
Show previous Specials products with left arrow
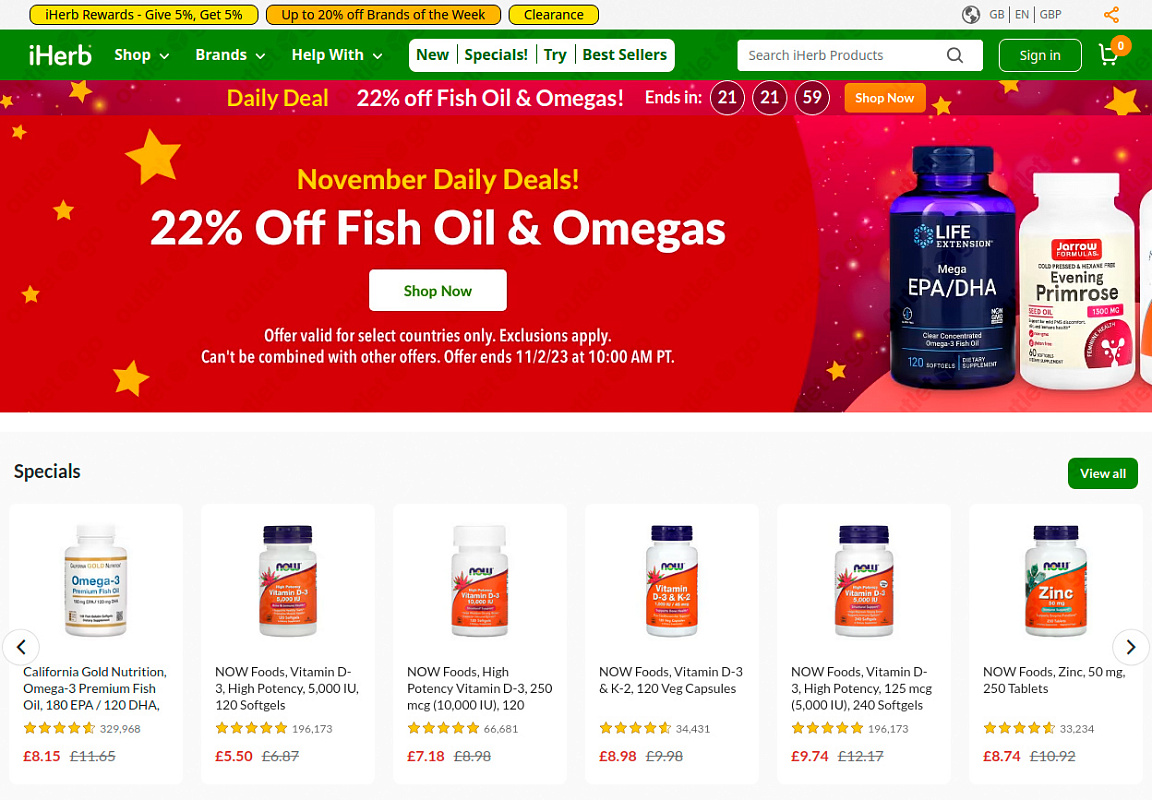(21, 646)
